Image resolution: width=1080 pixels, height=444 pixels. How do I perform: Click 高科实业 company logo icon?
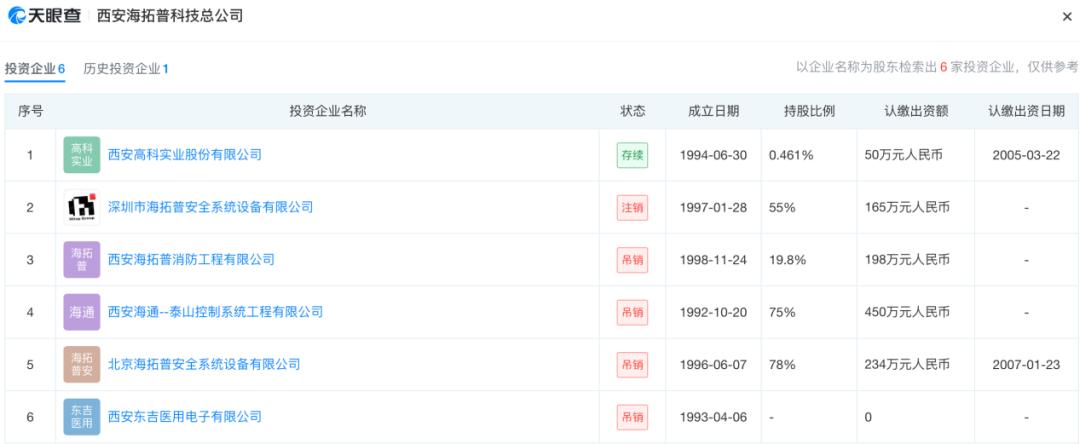point(82,155)
